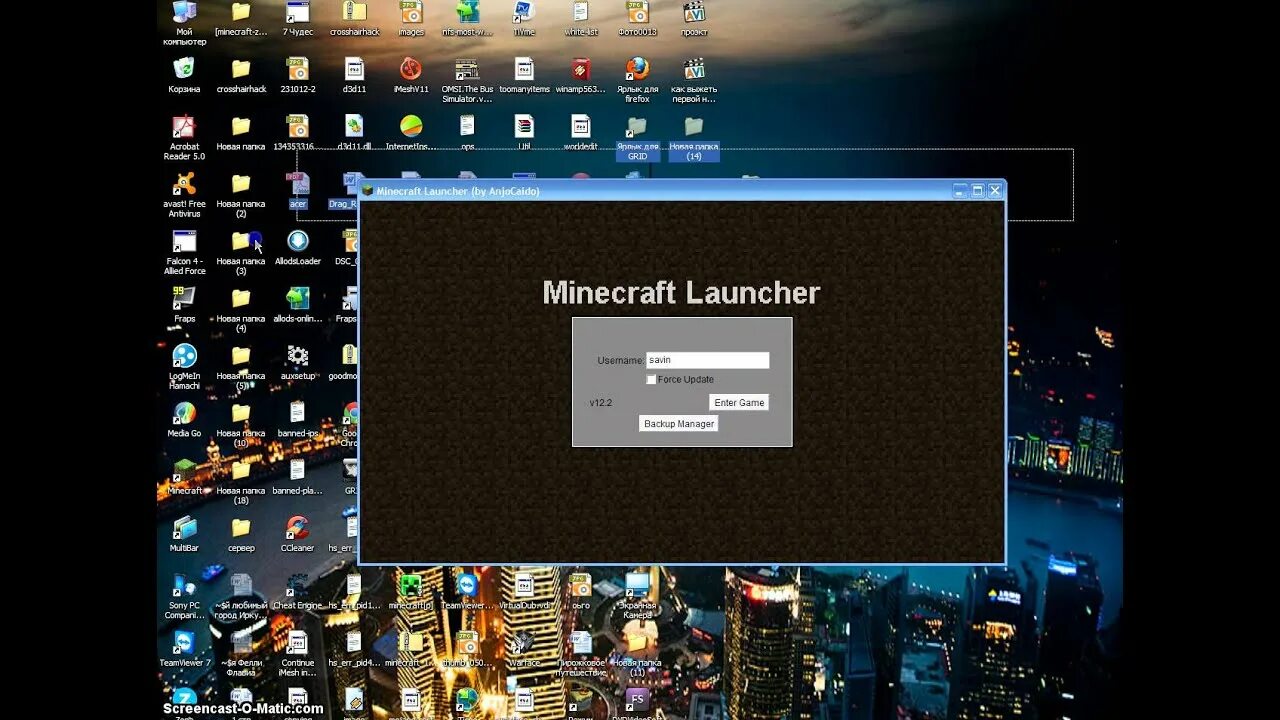1280x720 pixels.
Task: Select the InternetIns... colorful ball icon
Action: 411,127
